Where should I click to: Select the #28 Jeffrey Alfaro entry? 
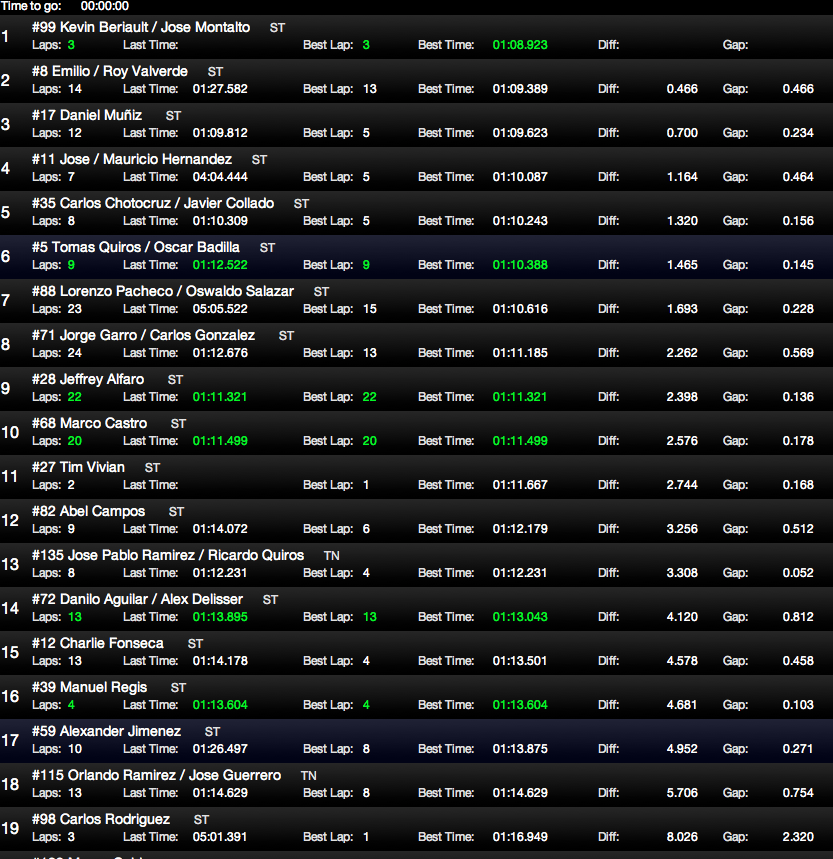tap(88, 379)
